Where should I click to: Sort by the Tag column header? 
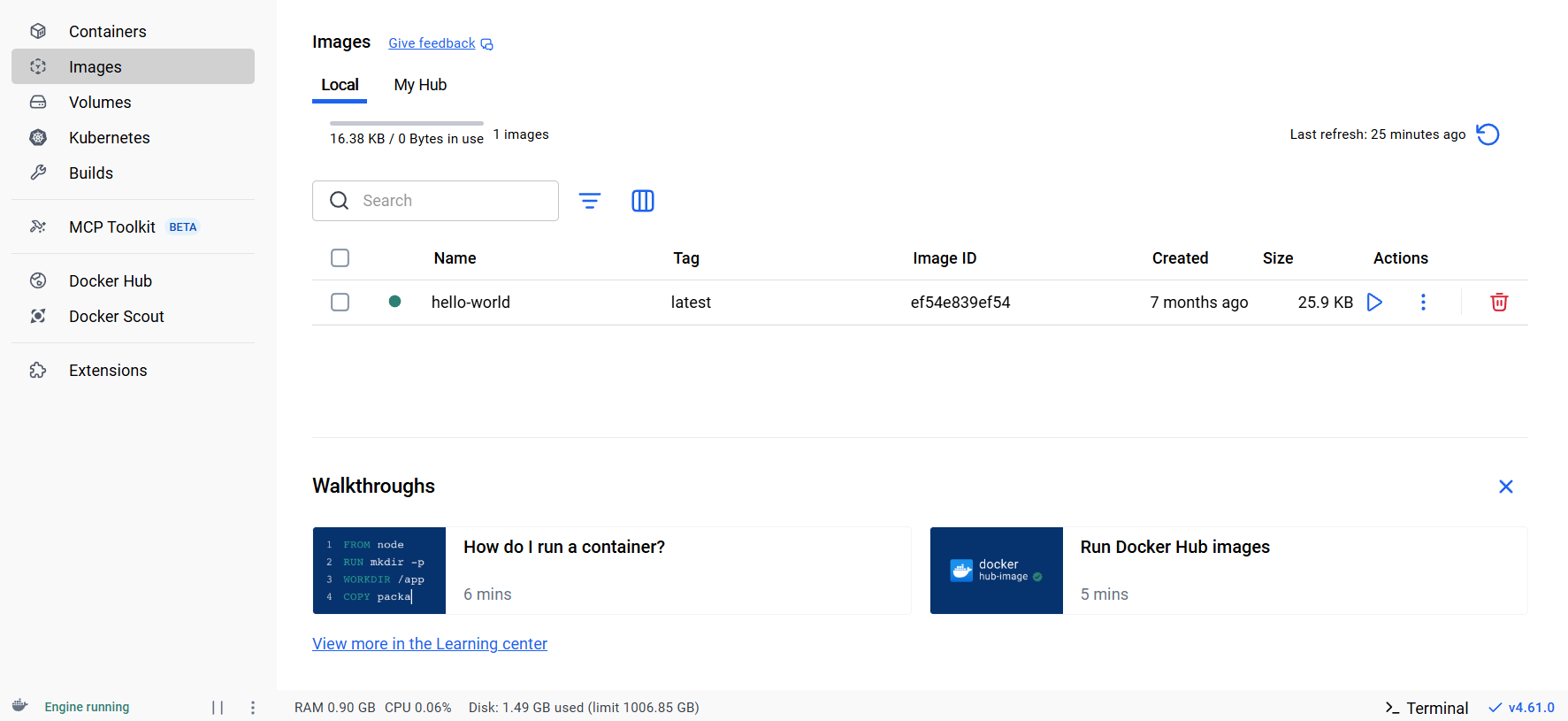tap(686, 258)
